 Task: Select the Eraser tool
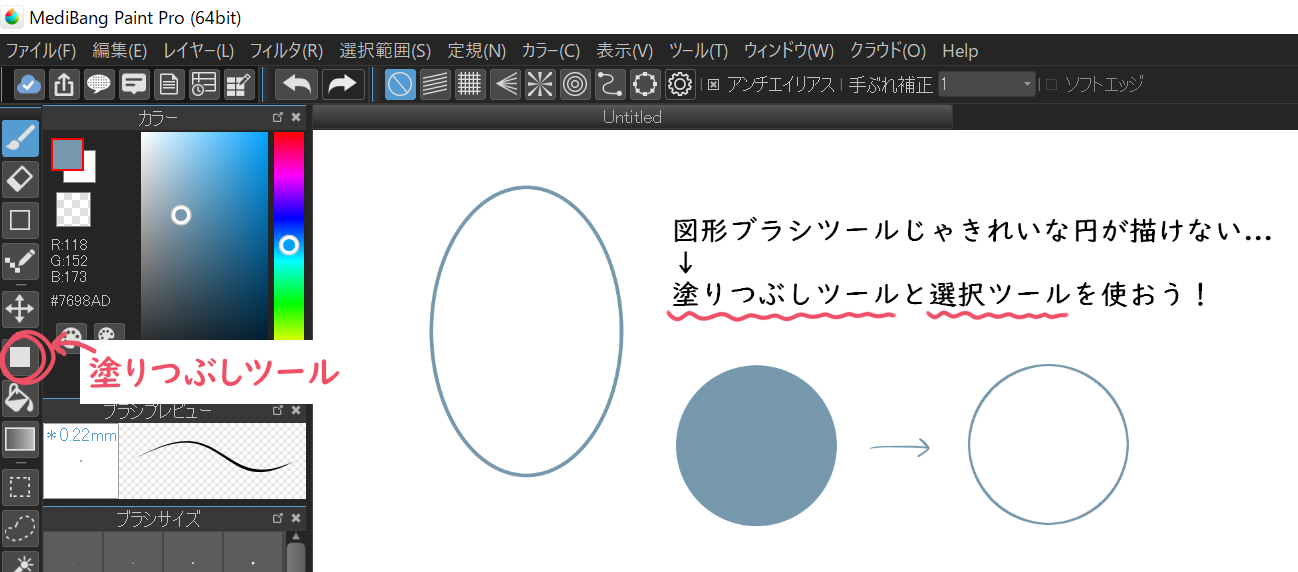pos(20,179)
